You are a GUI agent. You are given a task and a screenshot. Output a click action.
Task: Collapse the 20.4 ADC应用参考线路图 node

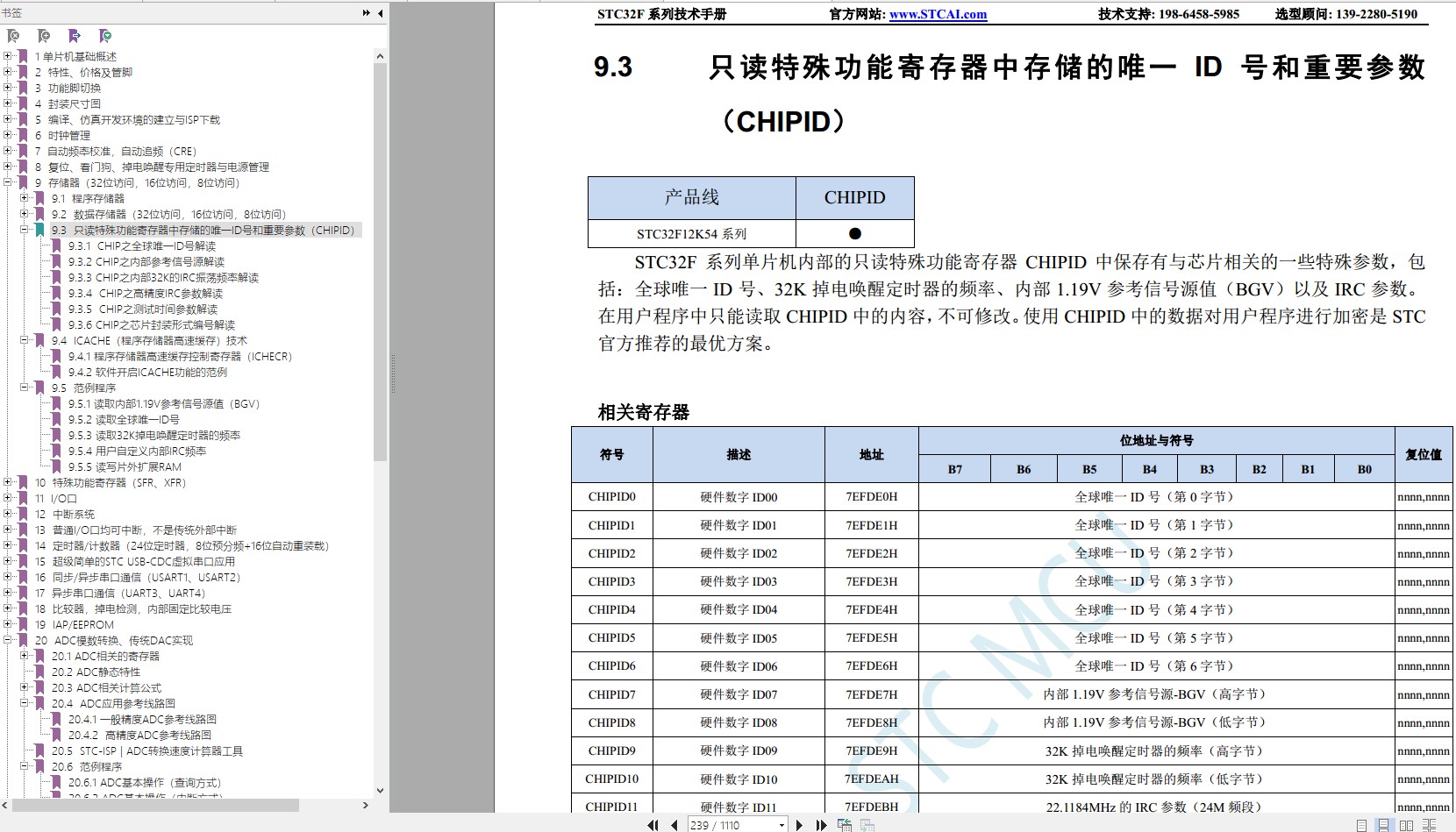(25, 703)
